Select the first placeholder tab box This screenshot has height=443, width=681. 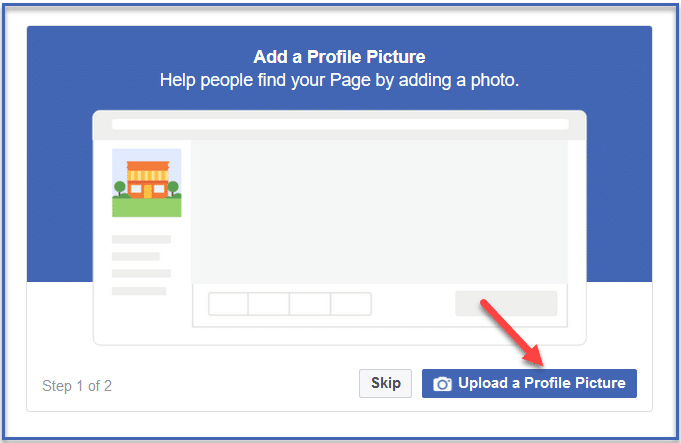pyautogui.click(x=228, y=304)
